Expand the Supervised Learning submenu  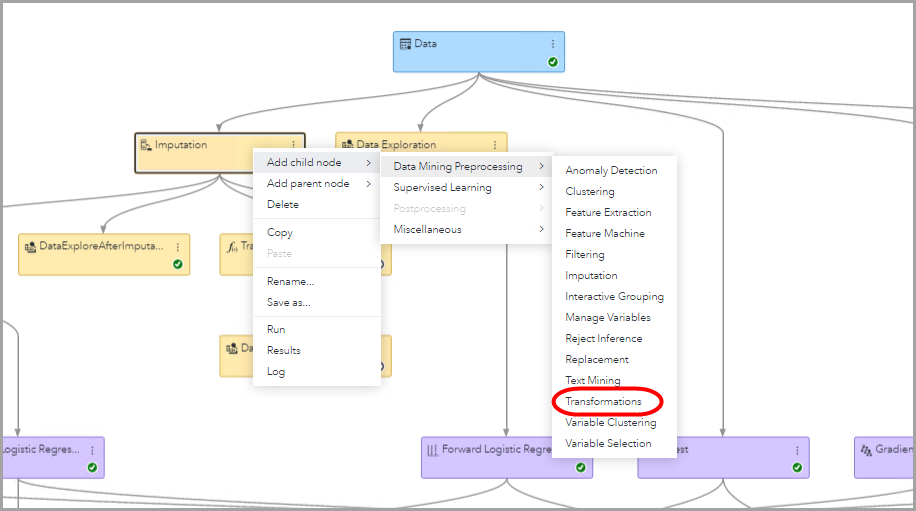pyautogui.click(x=466, y=187)
